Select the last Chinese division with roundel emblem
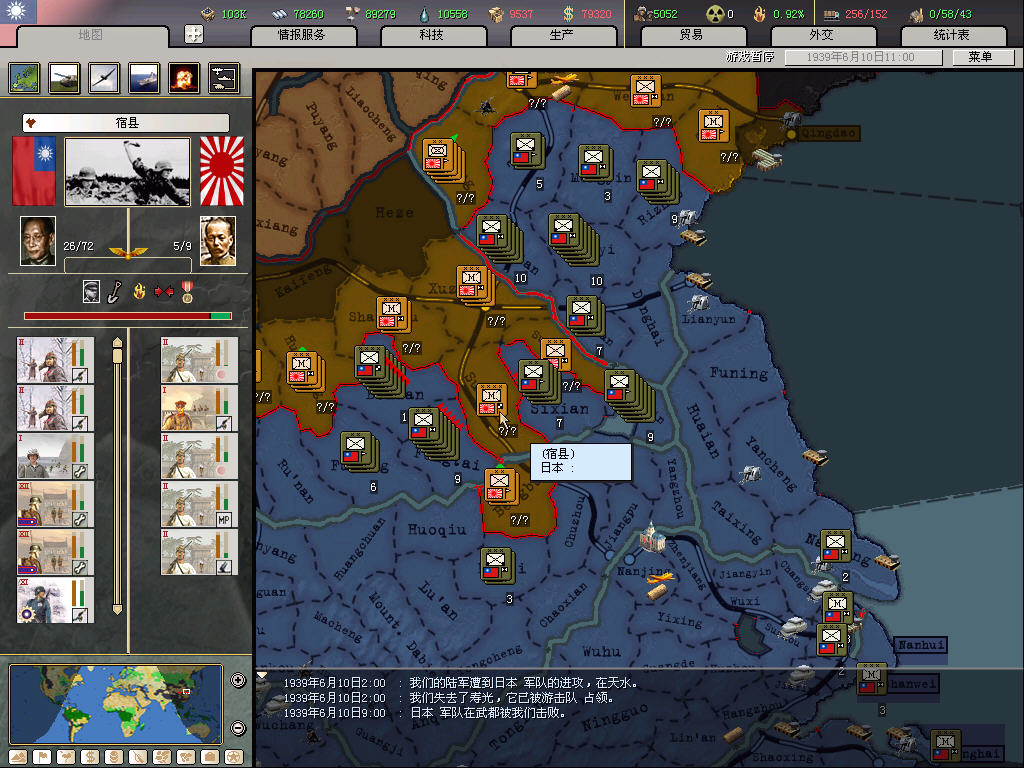This screenshot has width=1024, height=768. click(56, 600)
